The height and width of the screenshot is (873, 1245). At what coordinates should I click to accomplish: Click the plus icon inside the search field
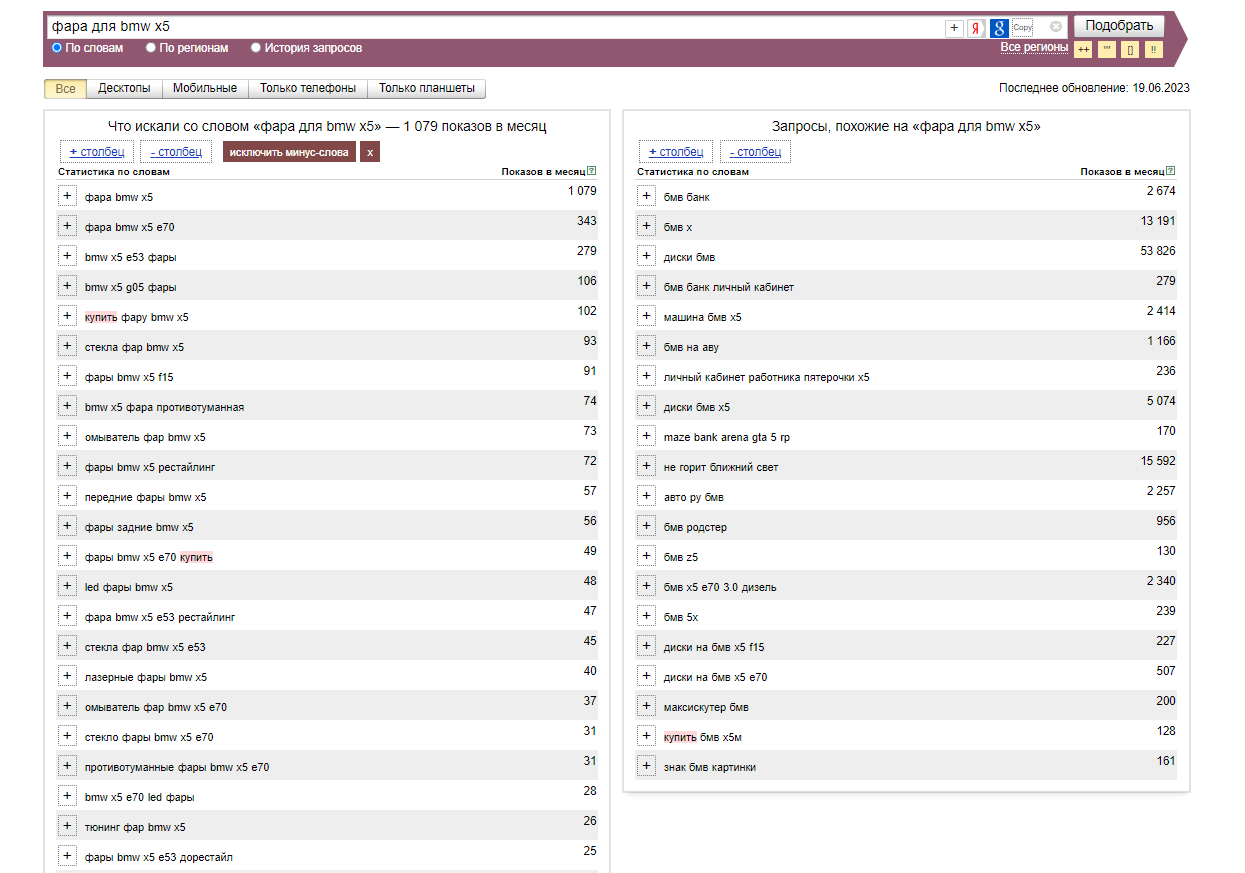[954, 28]
